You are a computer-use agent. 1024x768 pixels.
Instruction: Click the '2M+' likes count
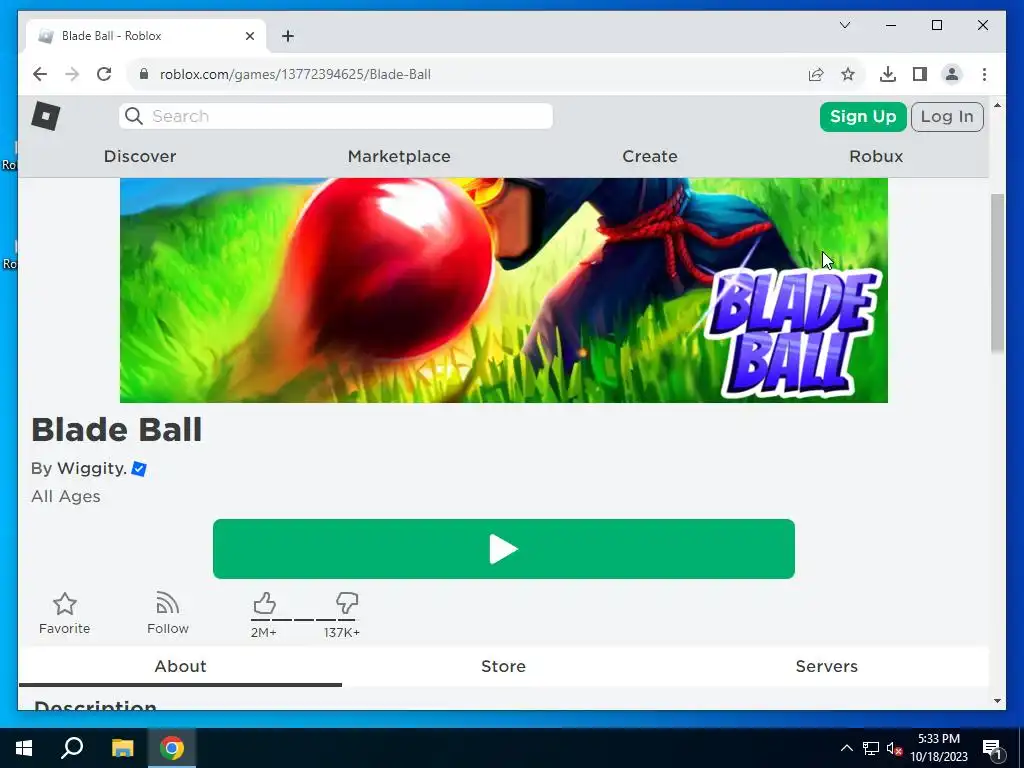coord(264,632)
